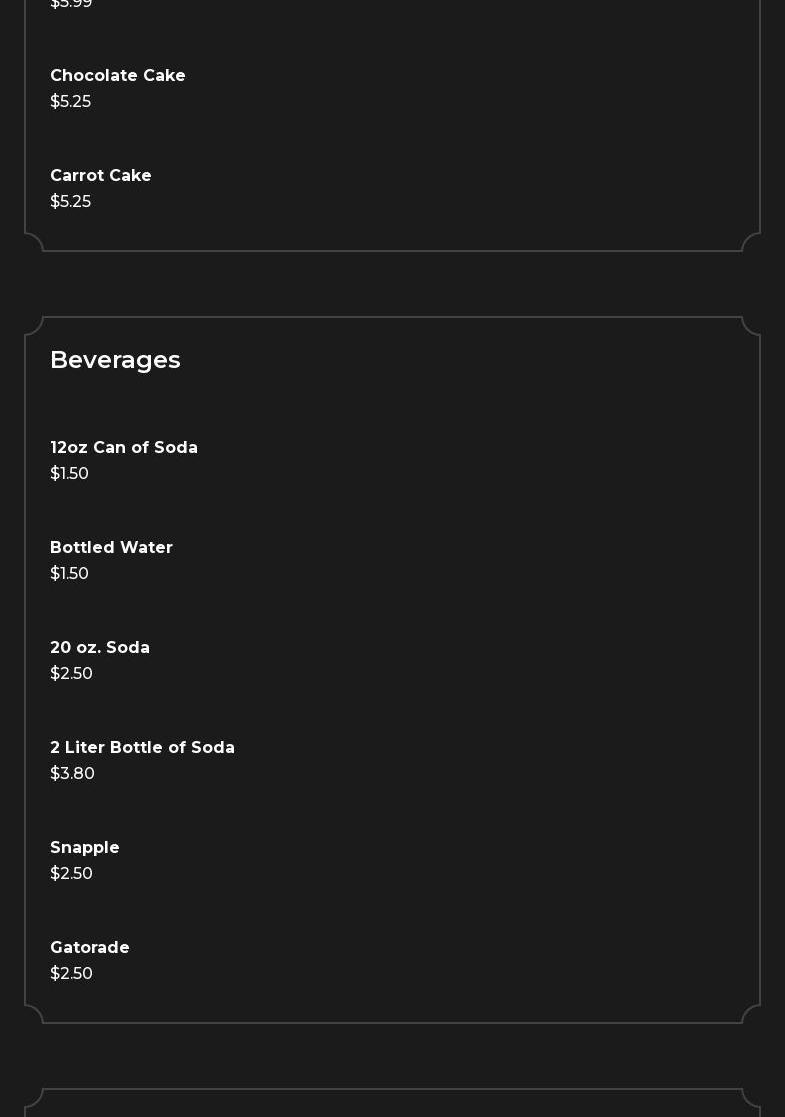Click the Beverages box top-left decorative corner
Screen dimensions: 785x1117
point(35,326)
